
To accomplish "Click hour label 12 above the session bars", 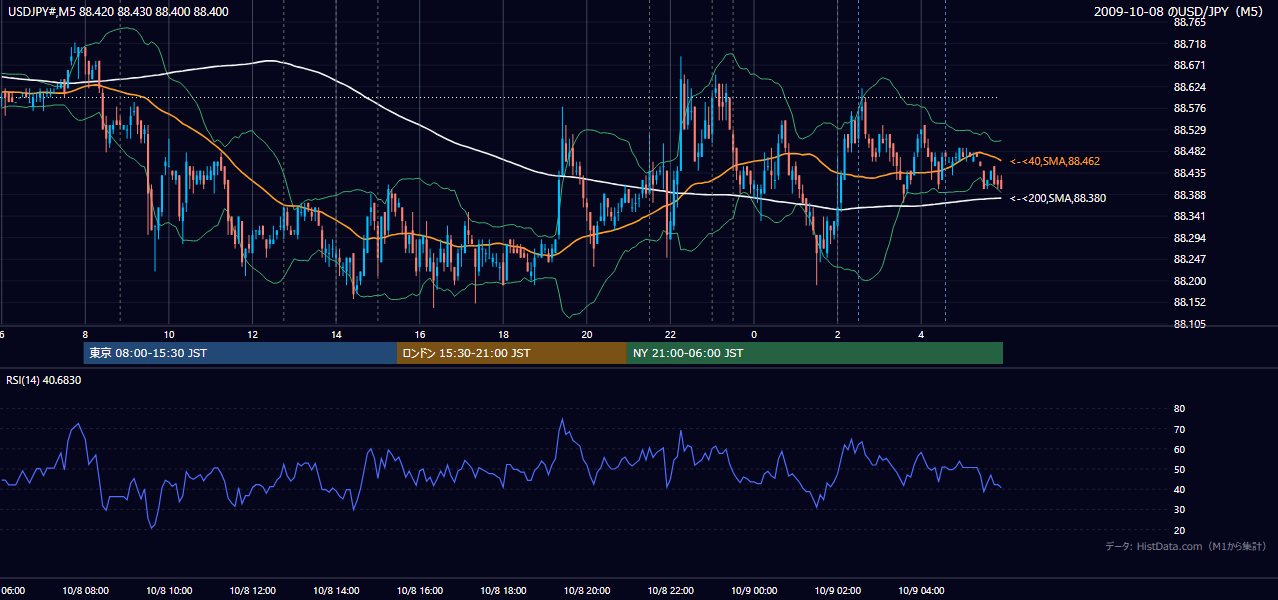I will tap(253, 334).
